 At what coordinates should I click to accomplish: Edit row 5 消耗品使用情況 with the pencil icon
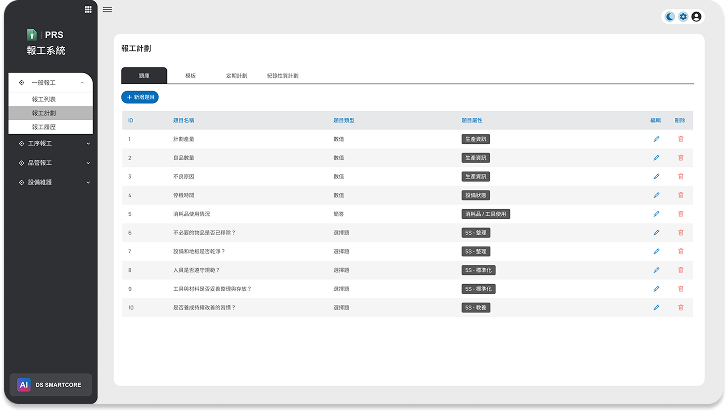point(656,213)
